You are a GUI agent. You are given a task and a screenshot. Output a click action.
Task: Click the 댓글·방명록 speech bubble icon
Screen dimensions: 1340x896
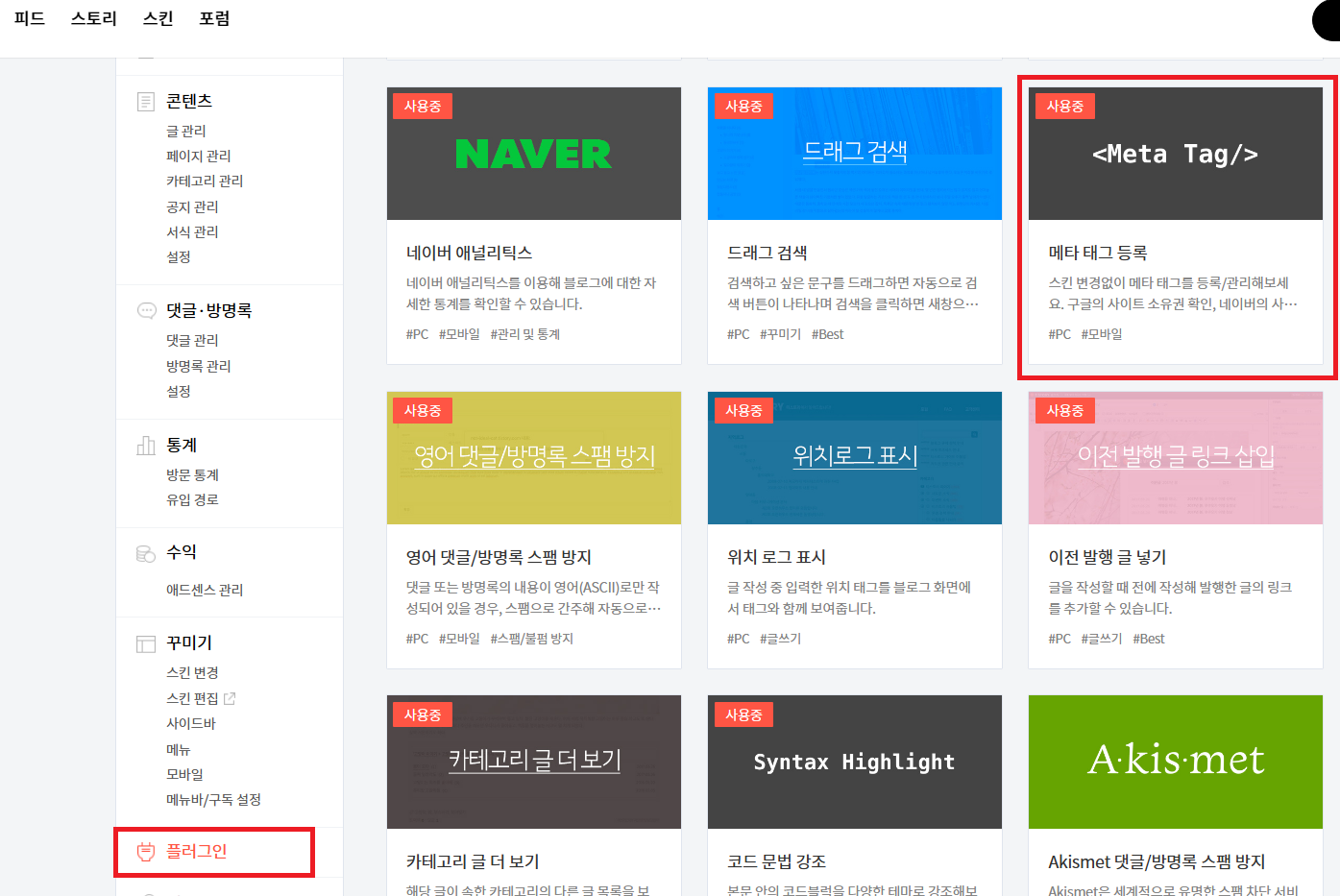click(146, 311)
